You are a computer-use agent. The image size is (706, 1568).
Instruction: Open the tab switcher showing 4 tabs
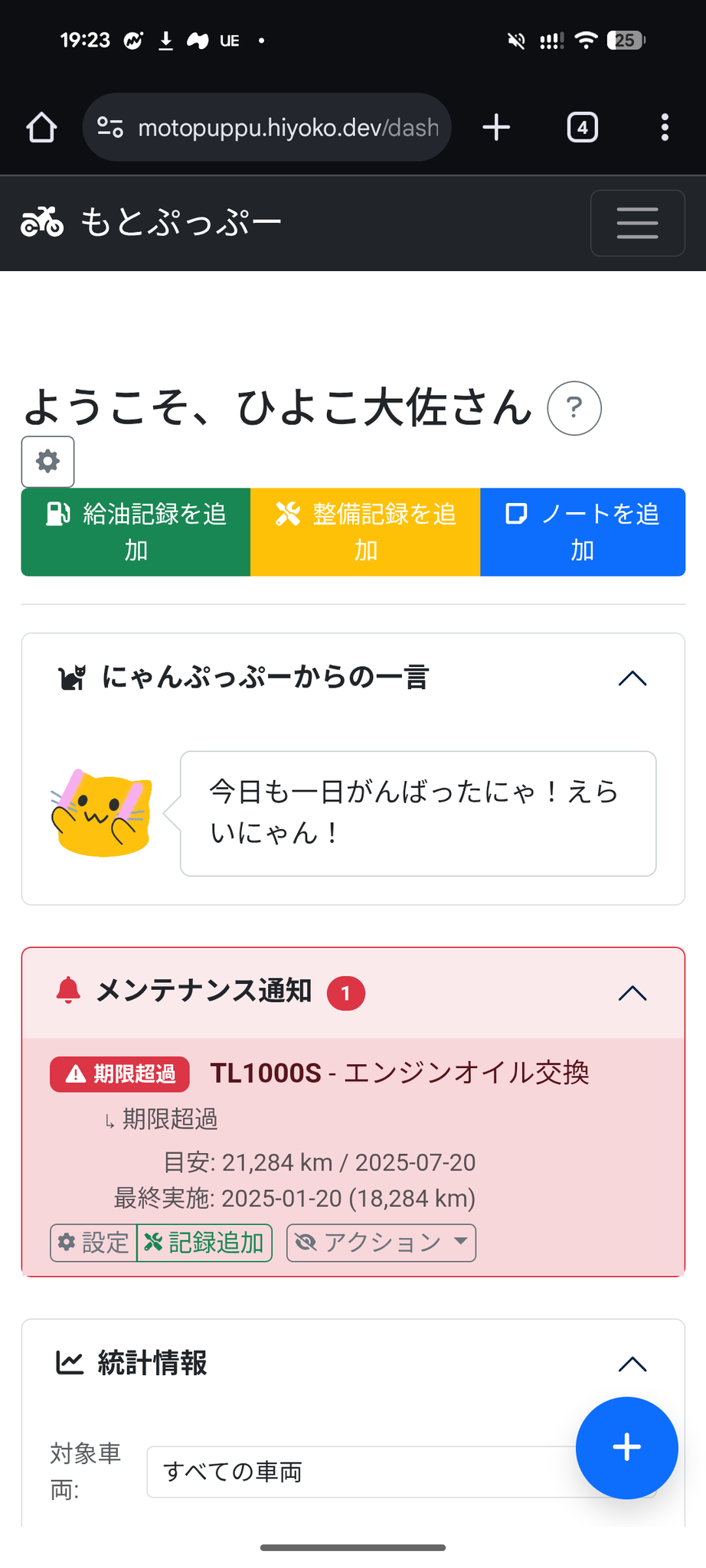(582, 127)
